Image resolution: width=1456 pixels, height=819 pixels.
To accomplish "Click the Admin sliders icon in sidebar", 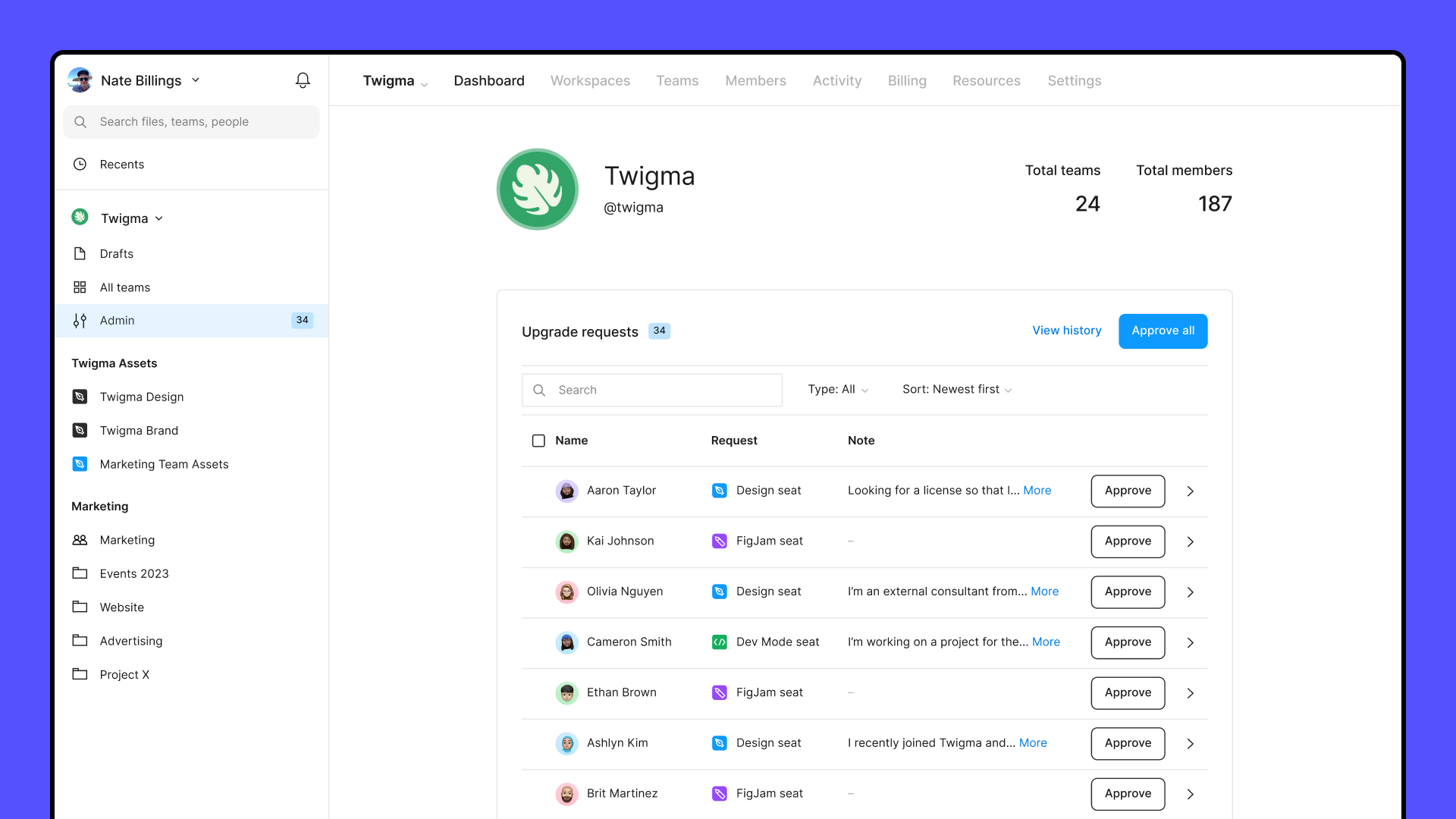I will point(80,320).
